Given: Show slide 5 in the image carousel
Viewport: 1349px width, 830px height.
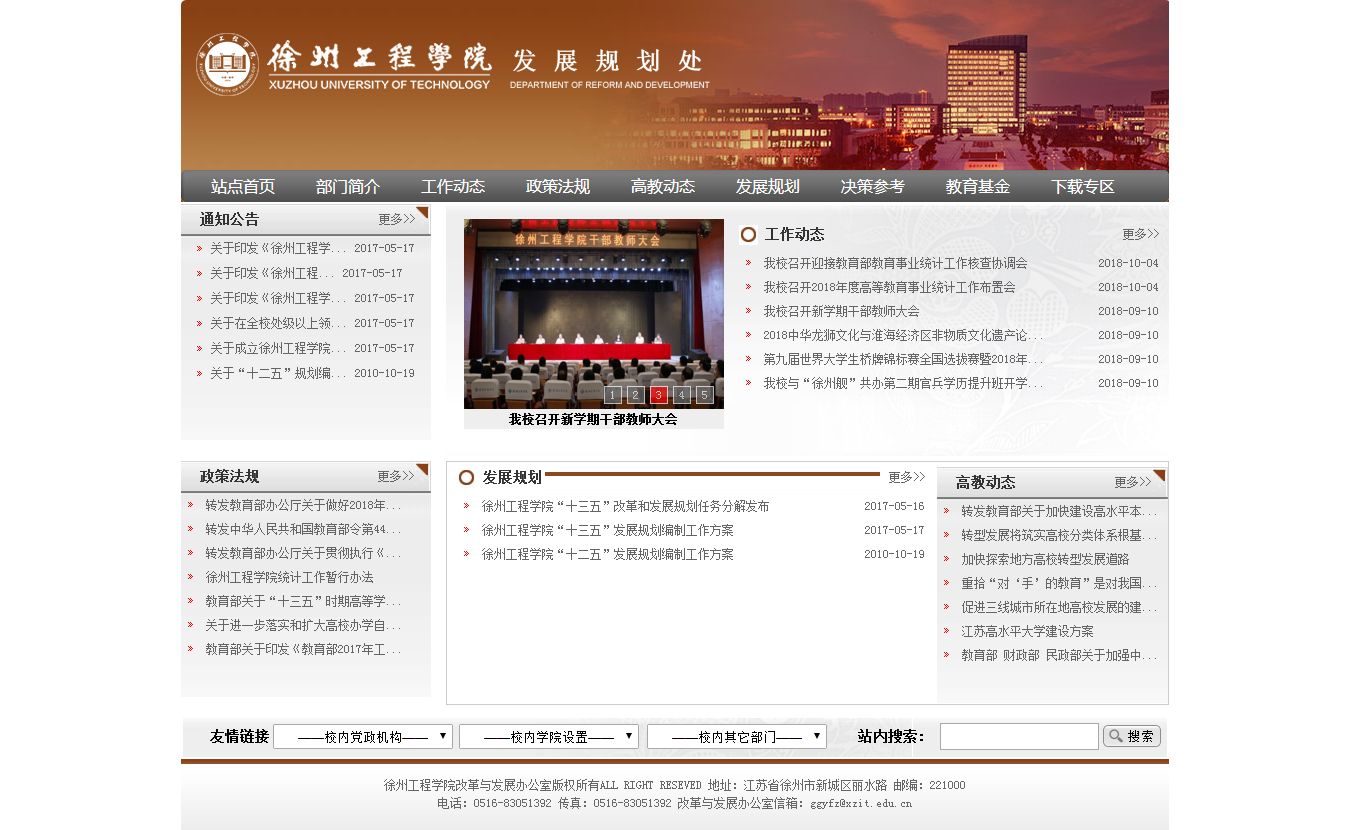Looking at the screenshot, I should [x=704, y=395].
